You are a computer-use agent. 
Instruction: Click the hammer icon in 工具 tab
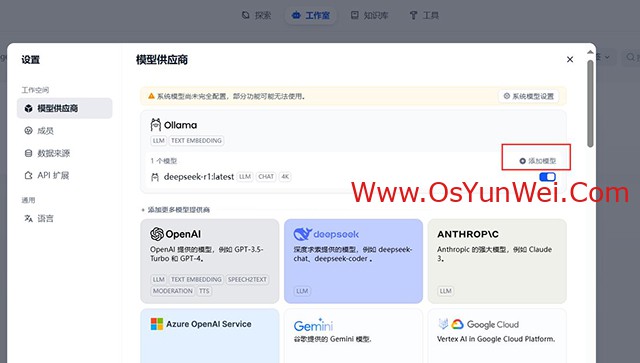coord(413,16)
